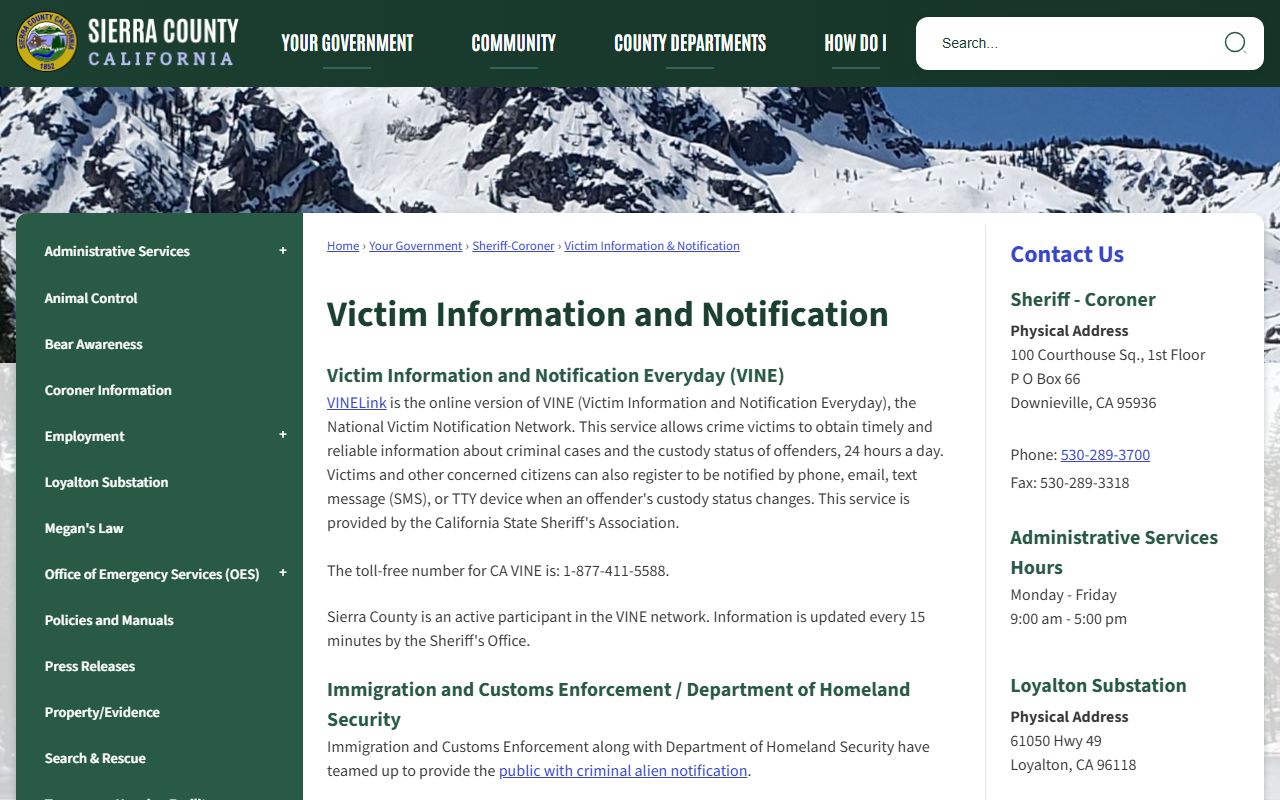Image resolution: width=1280 pixels, height=800 pixels.
Task: Click the VINE section heading
Action: 555,376
